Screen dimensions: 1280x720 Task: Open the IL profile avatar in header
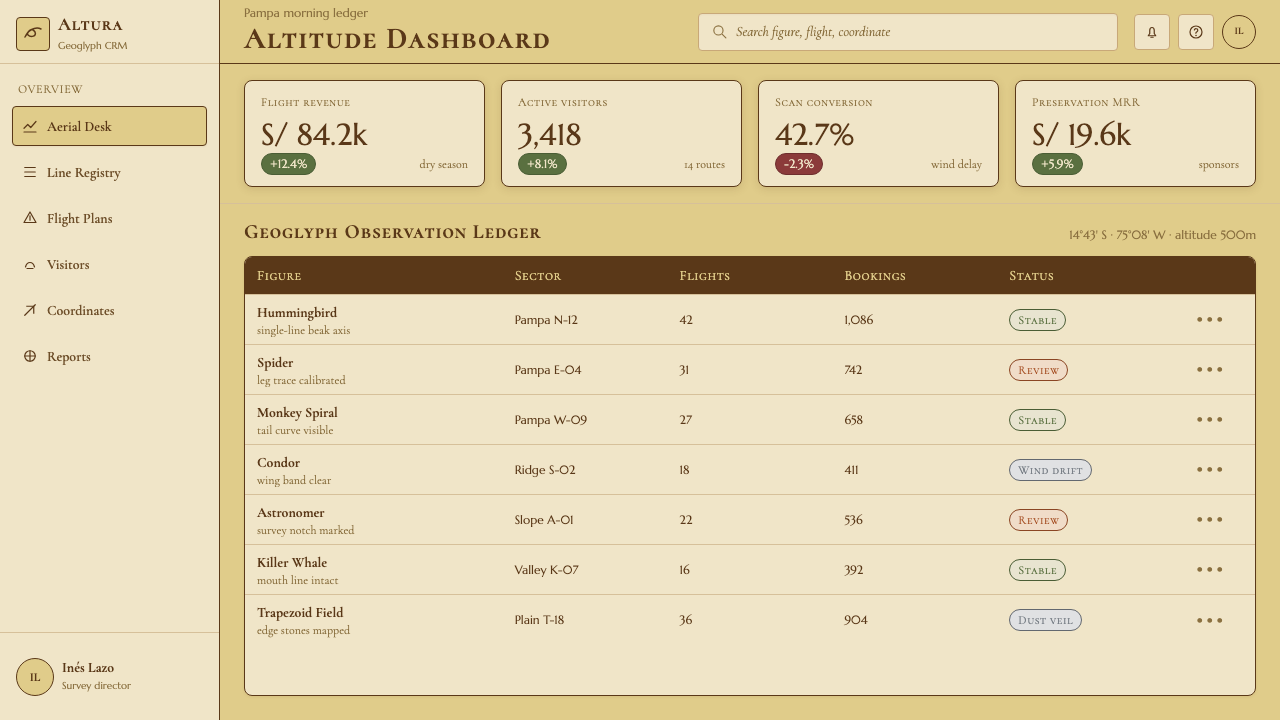pos(1239,32)
